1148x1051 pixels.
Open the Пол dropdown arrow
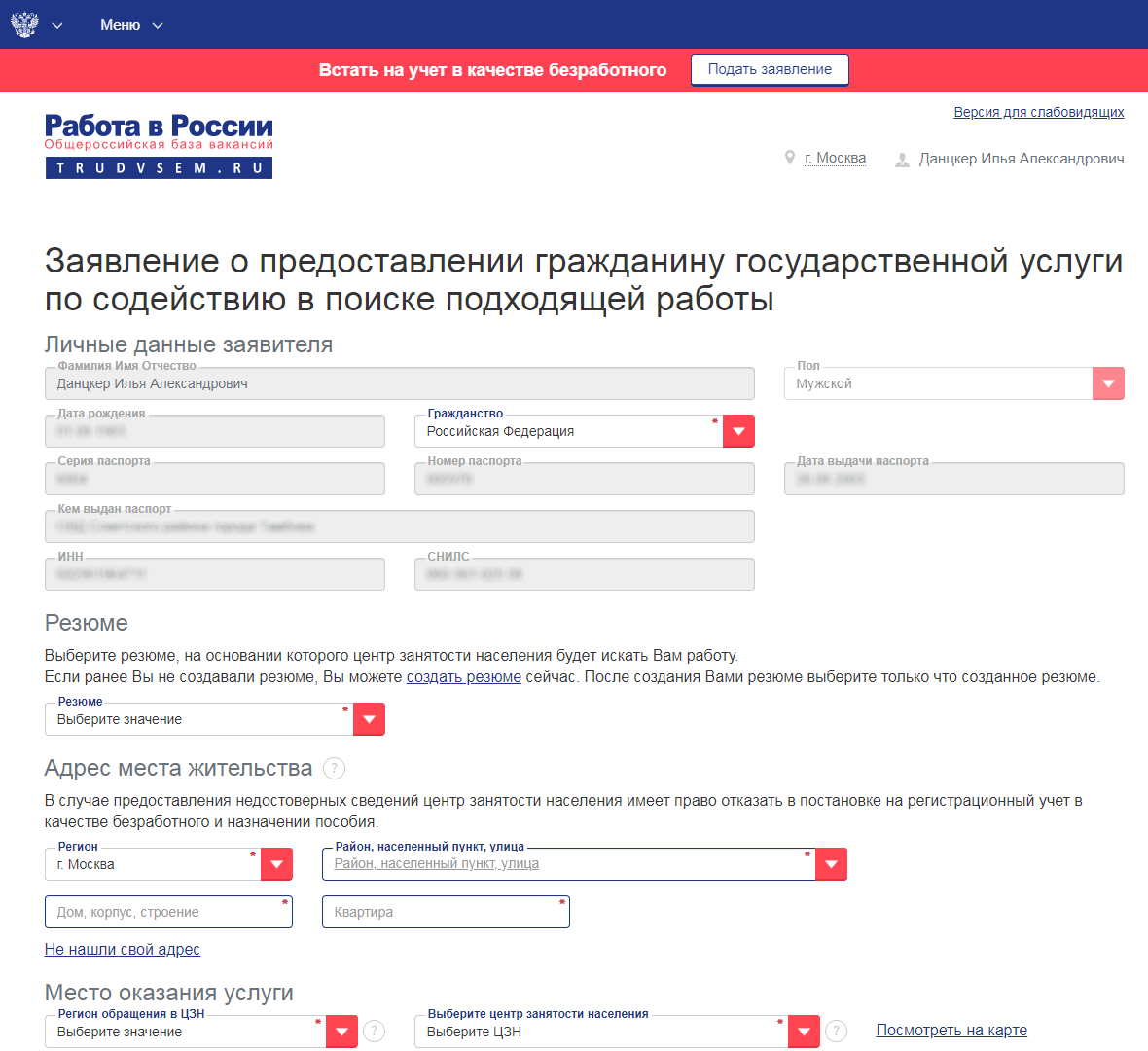point(1108,383)
